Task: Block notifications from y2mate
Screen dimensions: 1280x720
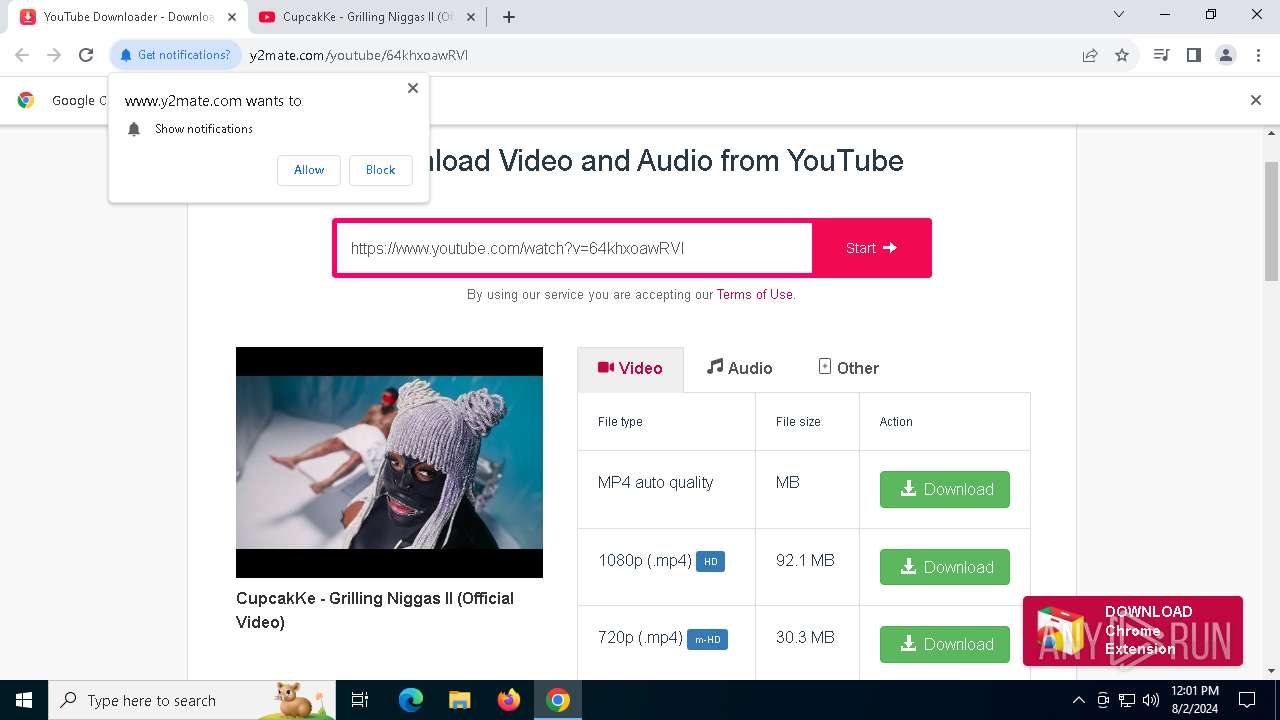Action: [380, 170]
